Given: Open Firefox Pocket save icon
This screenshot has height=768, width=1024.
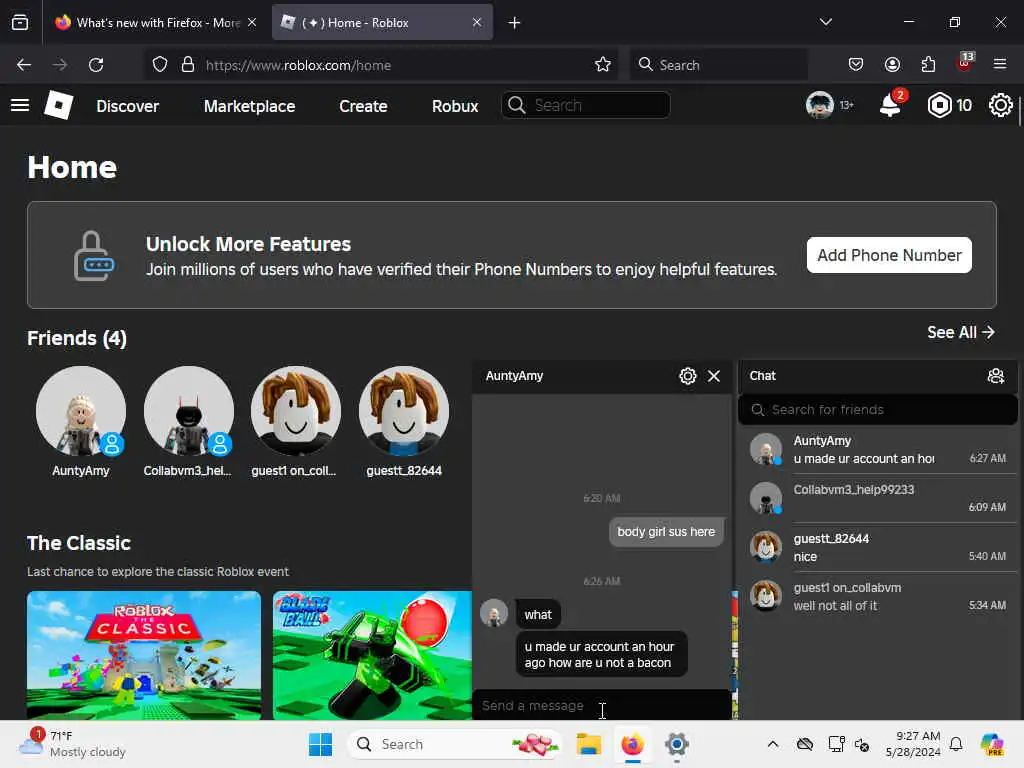Looking at the screenshot, I should coord(856,65).
